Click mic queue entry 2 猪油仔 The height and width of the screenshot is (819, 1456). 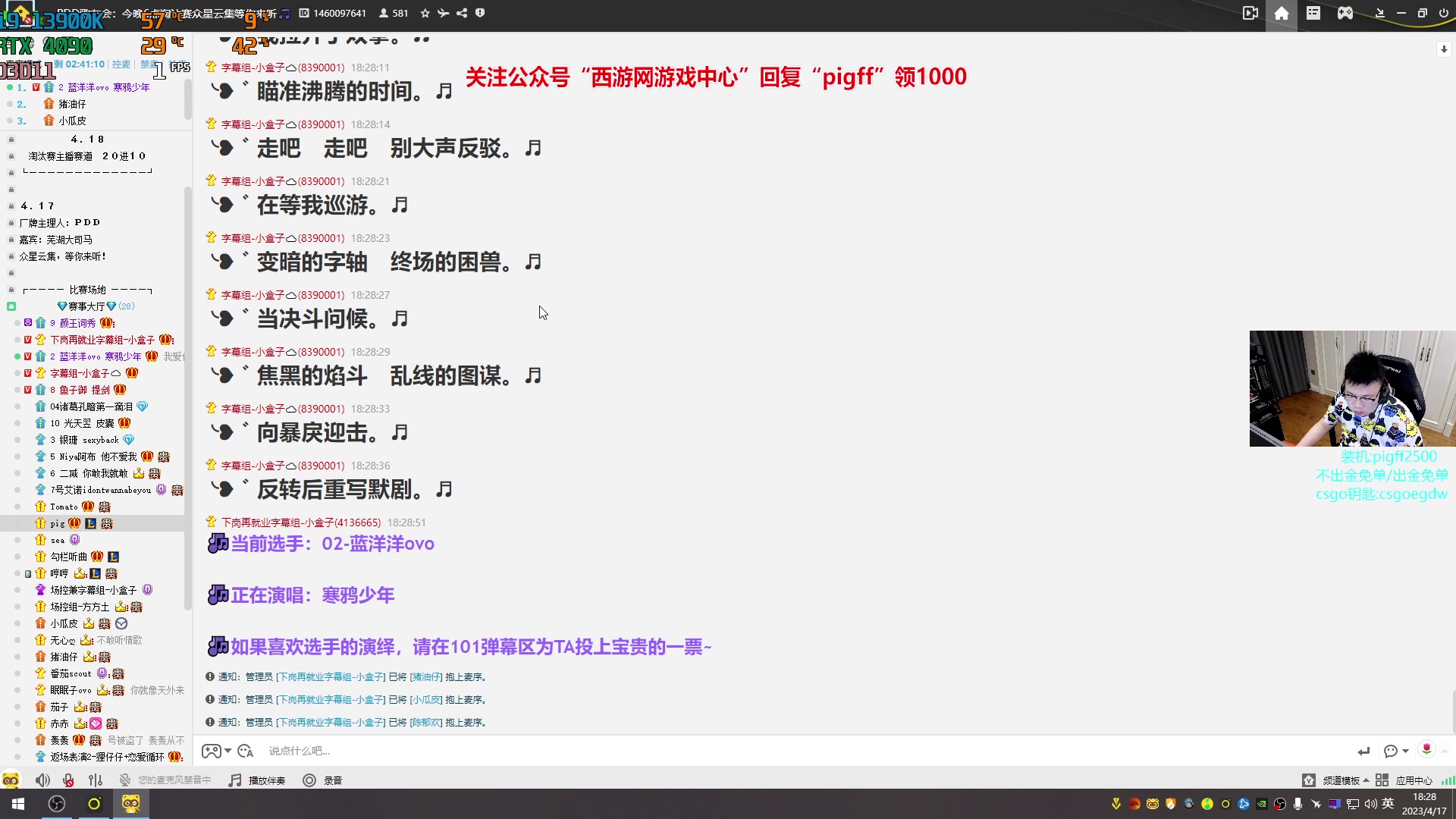[x=72, y=104]
